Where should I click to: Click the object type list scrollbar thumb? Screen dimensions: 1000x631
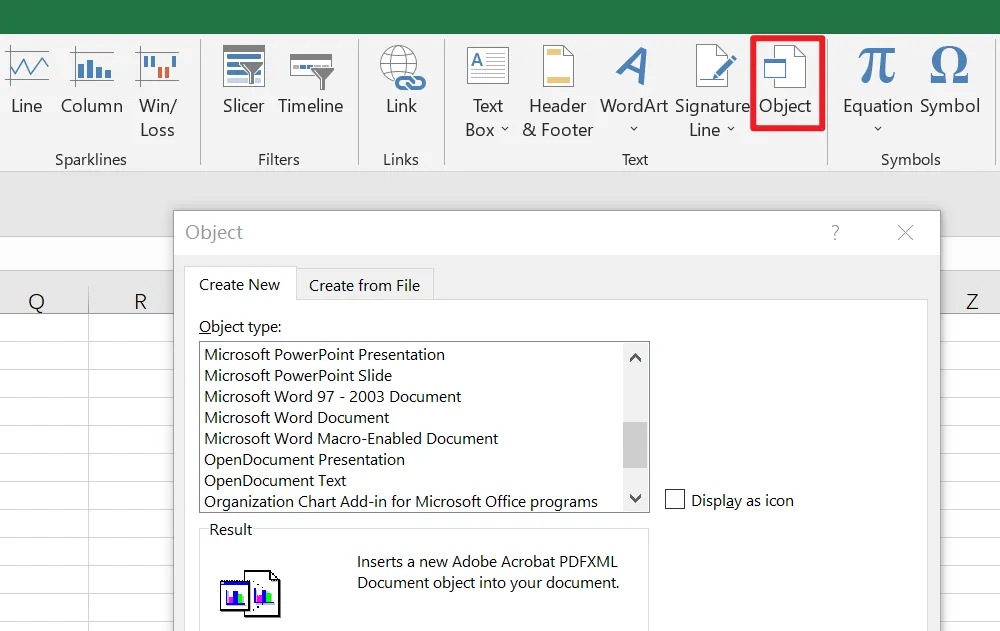click(x=635, y=445)
